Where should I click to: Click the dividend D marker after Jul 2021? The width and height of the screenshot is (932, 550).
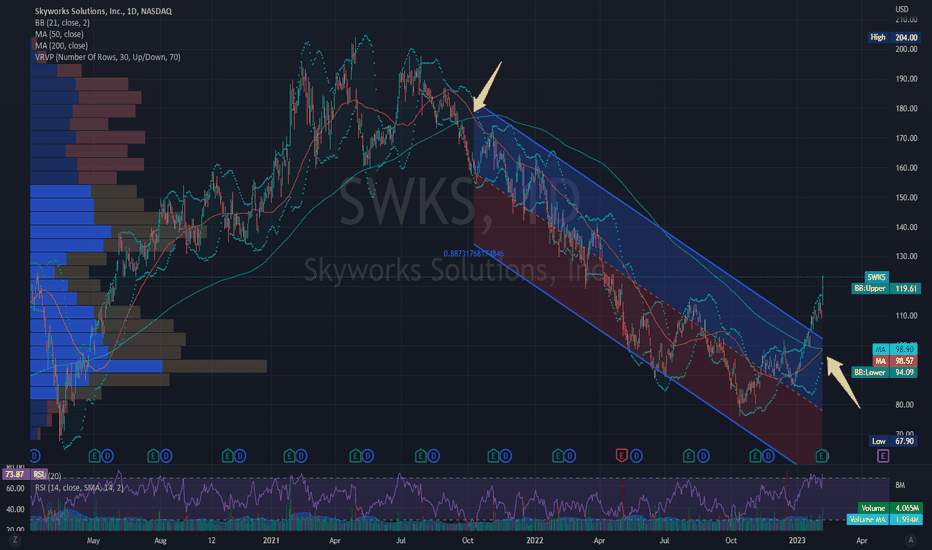coord(433,456)
